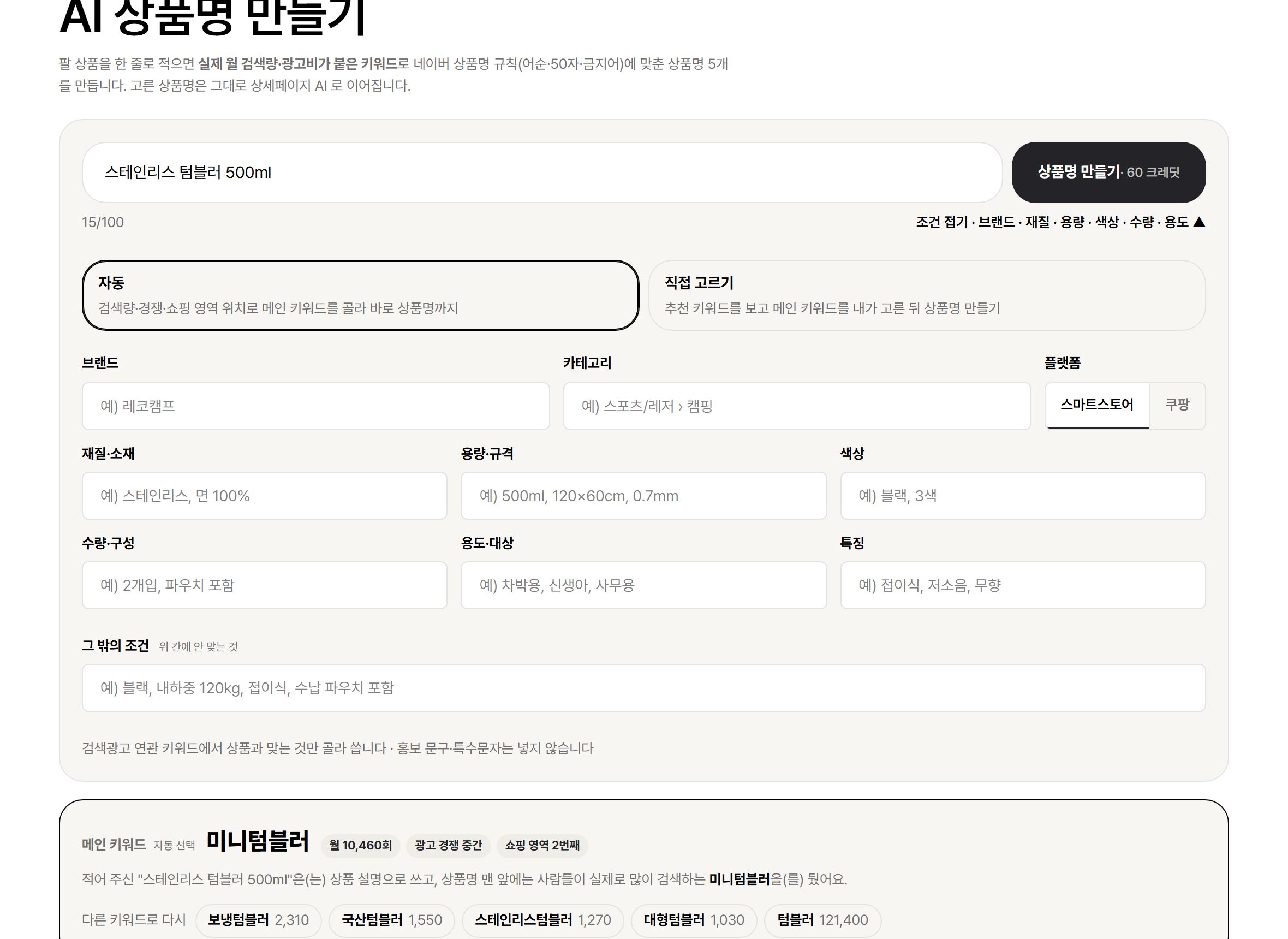The image size is (1288, 939).
Task: Click the 쇼핑 영역 2번째 badge
Action: tap(542, 845)
